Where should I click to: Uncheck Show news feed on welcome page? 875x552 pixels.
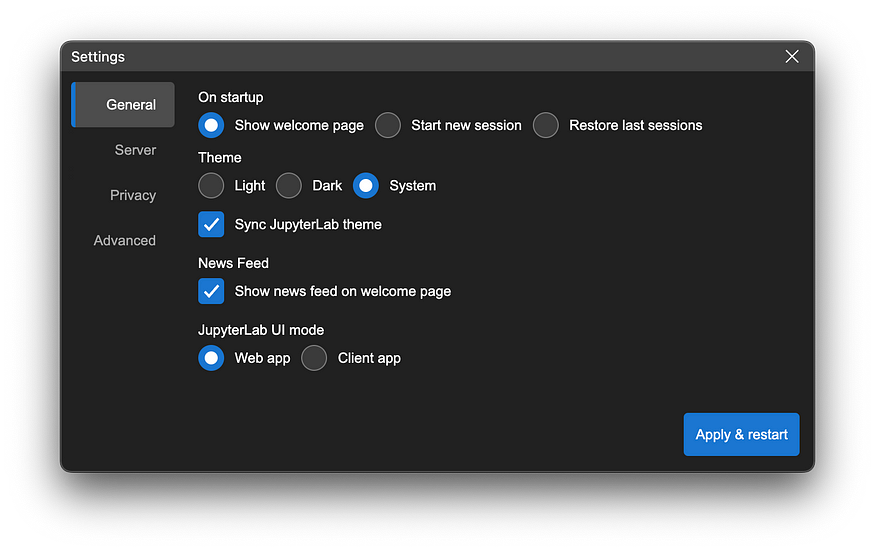point(211,291)
